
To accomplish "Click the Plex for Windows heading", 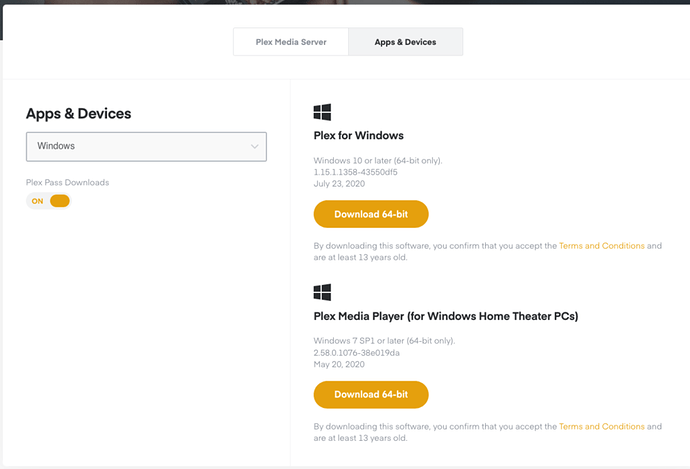I will (x=359, y=135).
